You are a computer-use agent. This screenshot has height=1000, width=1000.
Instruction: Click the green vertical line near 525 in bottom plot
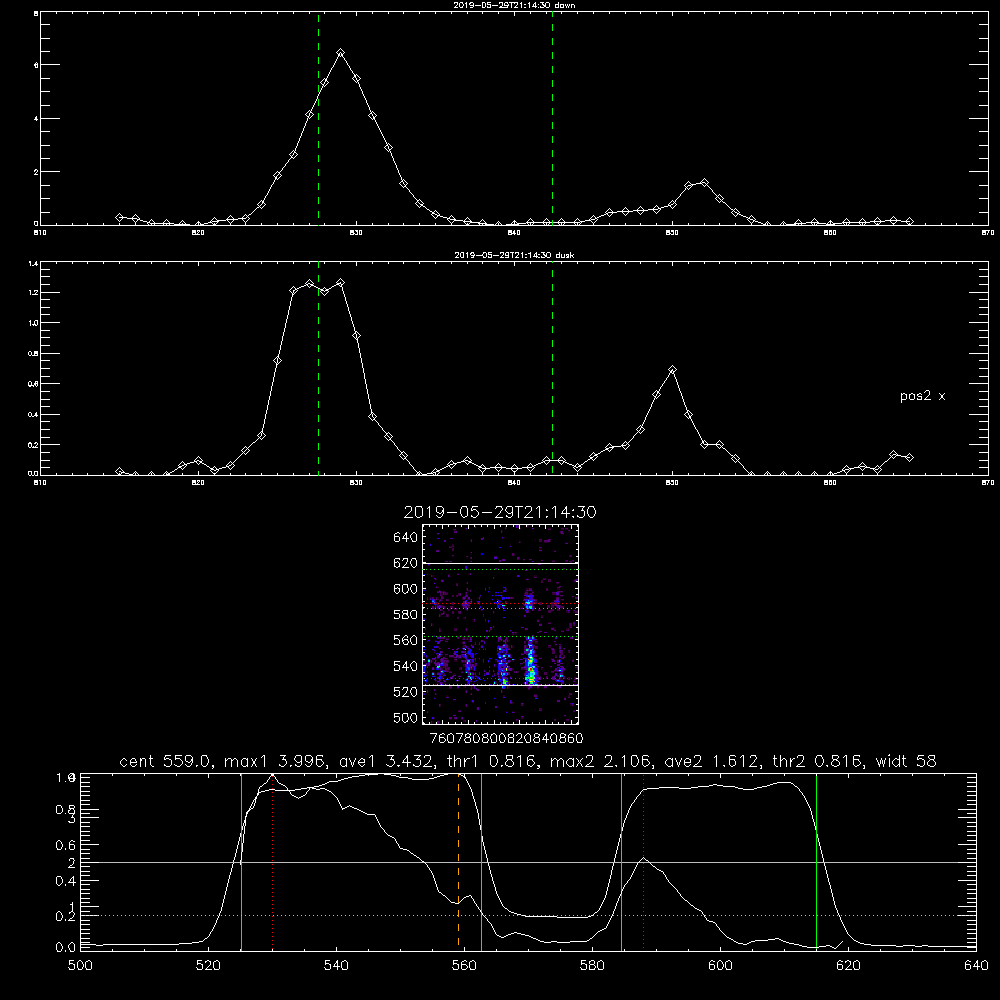pyautogui.click(x=241, y=861)
